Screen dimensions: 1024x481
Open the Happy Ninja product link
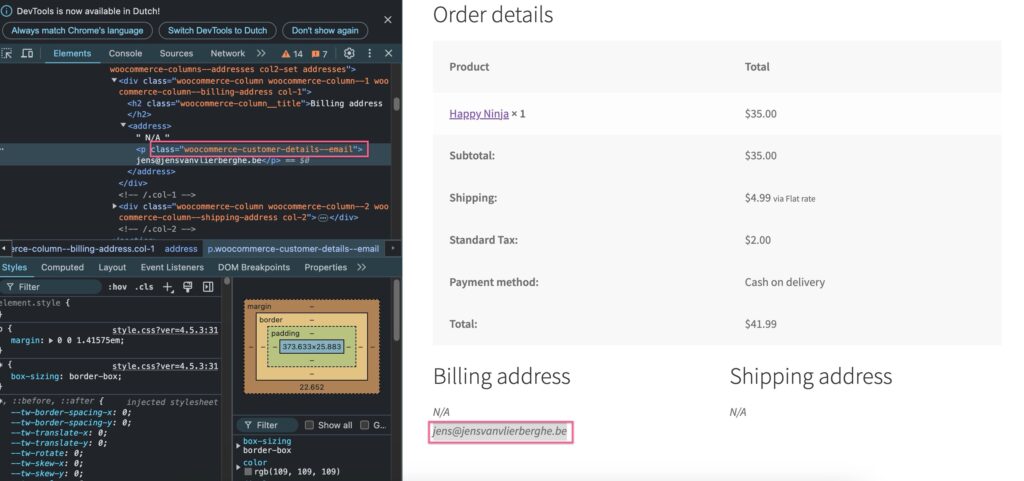click(479, 114)
